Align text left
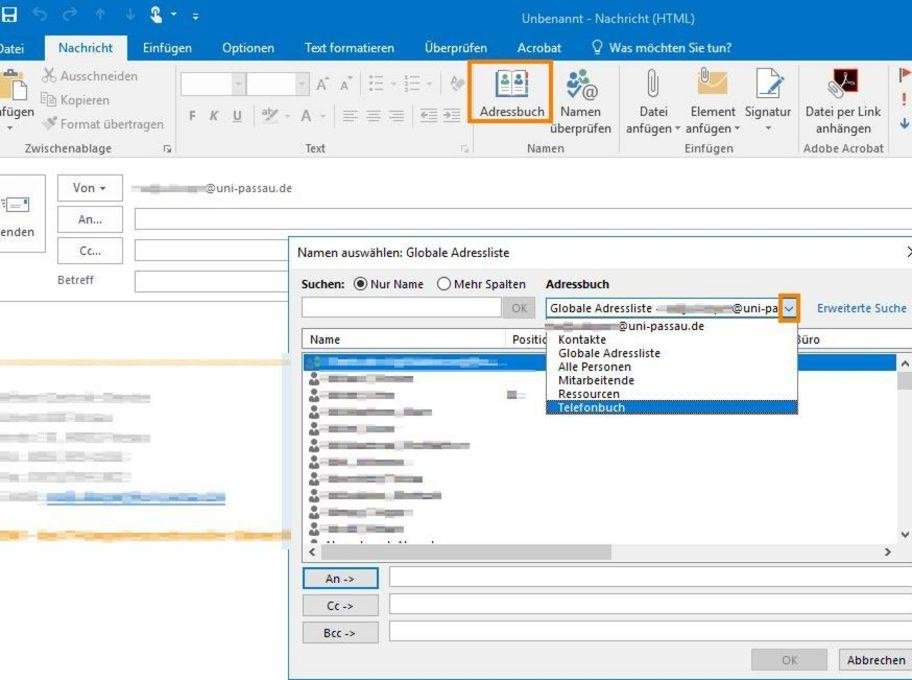 349,116
